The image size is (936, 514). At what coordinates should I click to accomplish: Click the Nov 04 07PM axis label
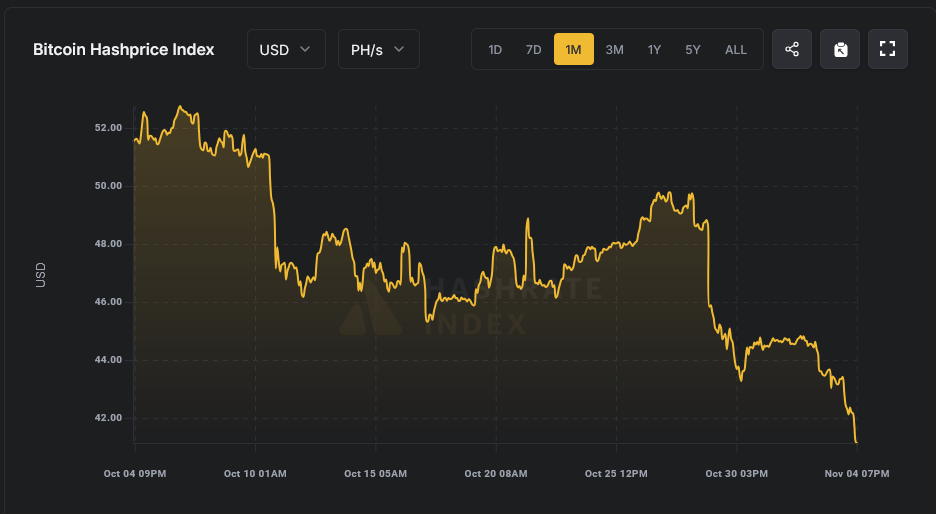[857, 473]
